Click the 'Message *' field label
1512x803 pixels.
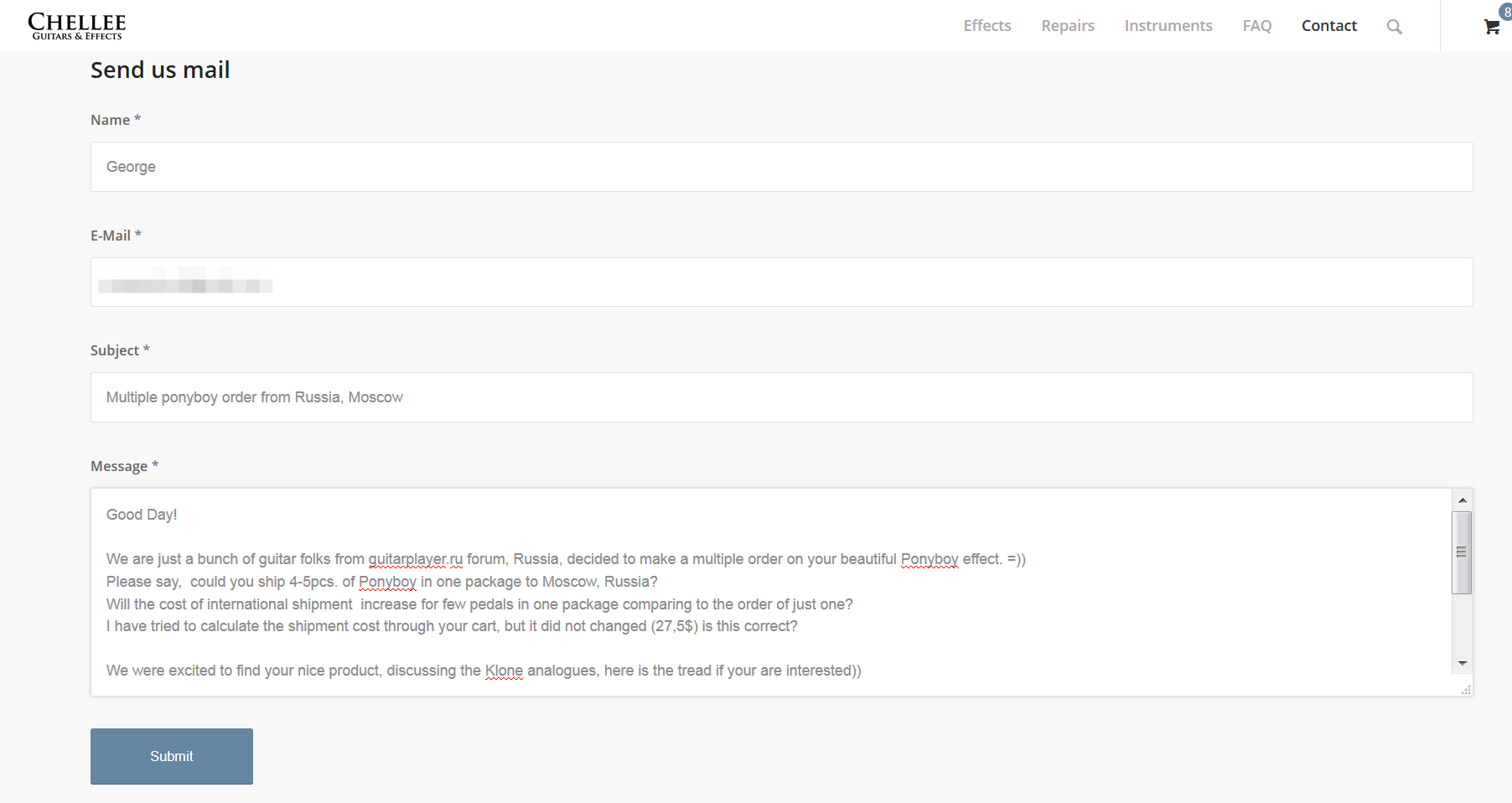tap(125, 466)
